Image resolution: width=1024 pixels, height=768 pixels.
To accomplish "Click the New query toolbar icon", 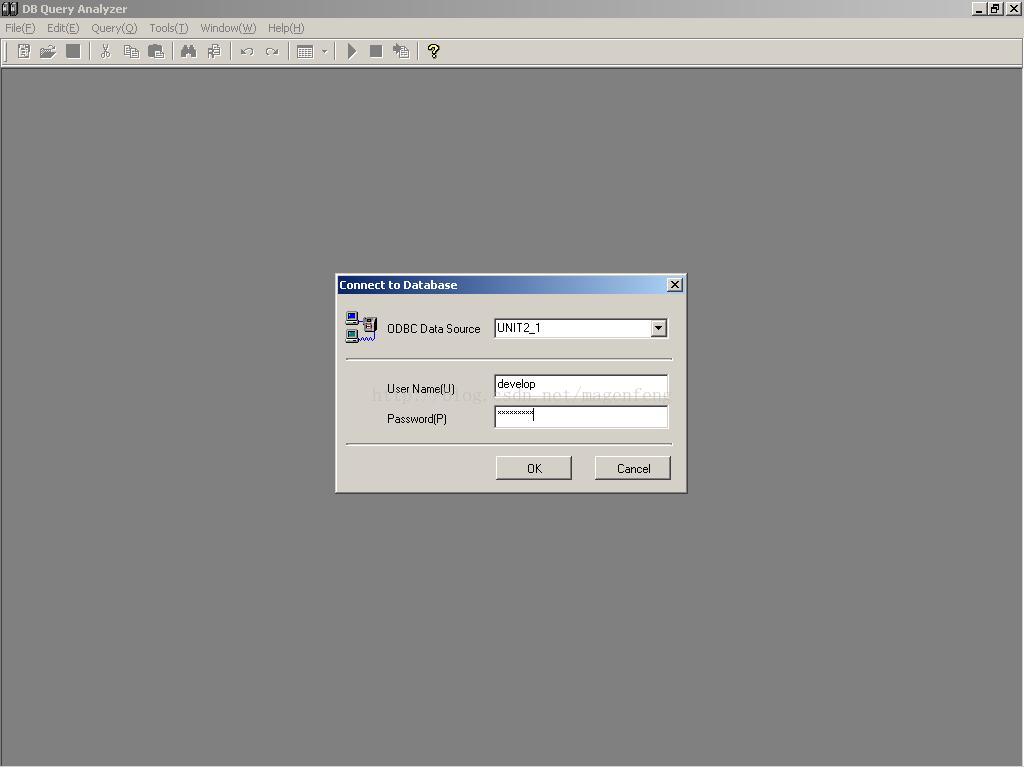I will 24,51.
